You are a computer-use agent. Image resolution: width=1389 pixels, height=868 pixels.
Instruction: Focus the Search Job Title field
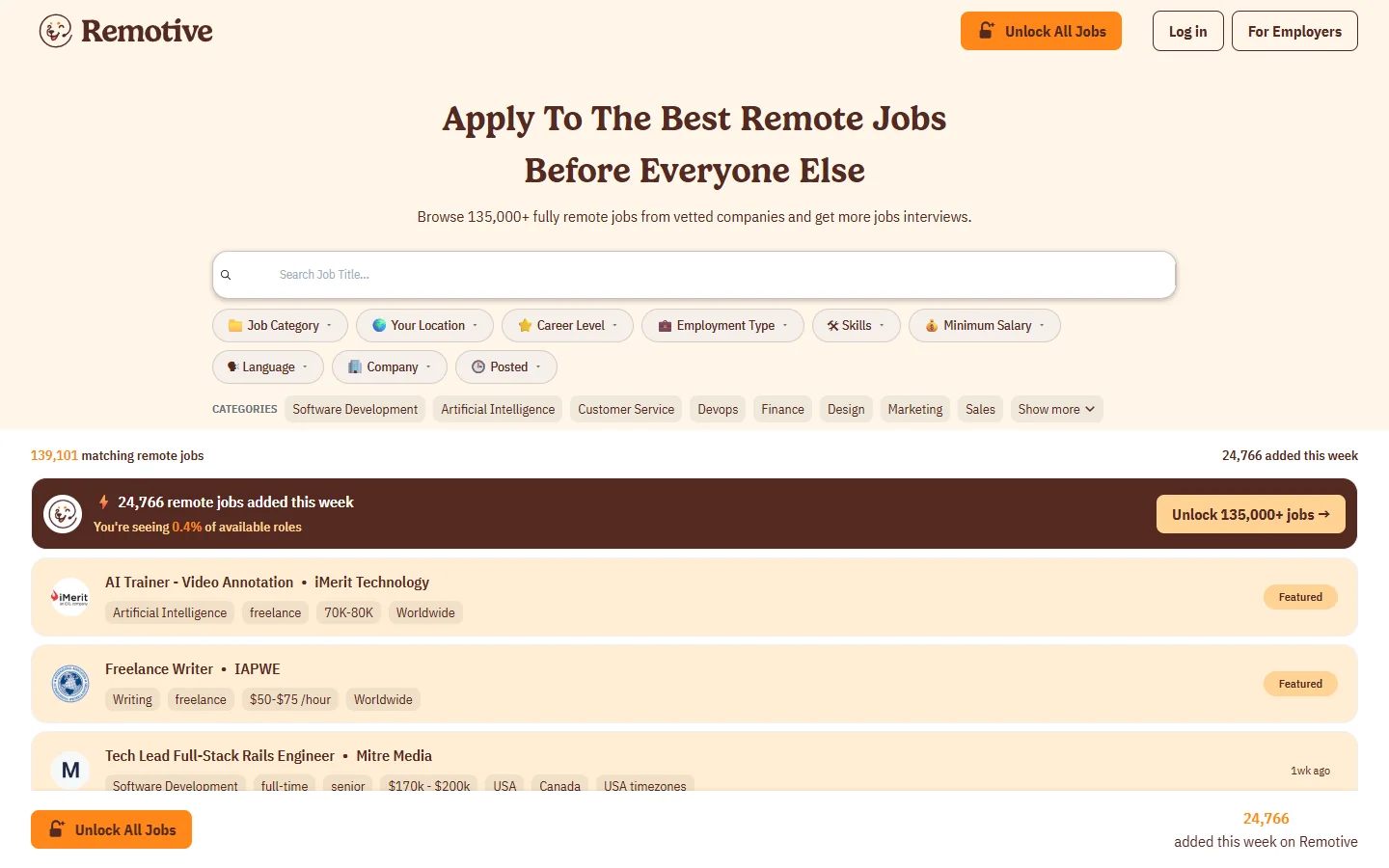(x=694, y=275)
